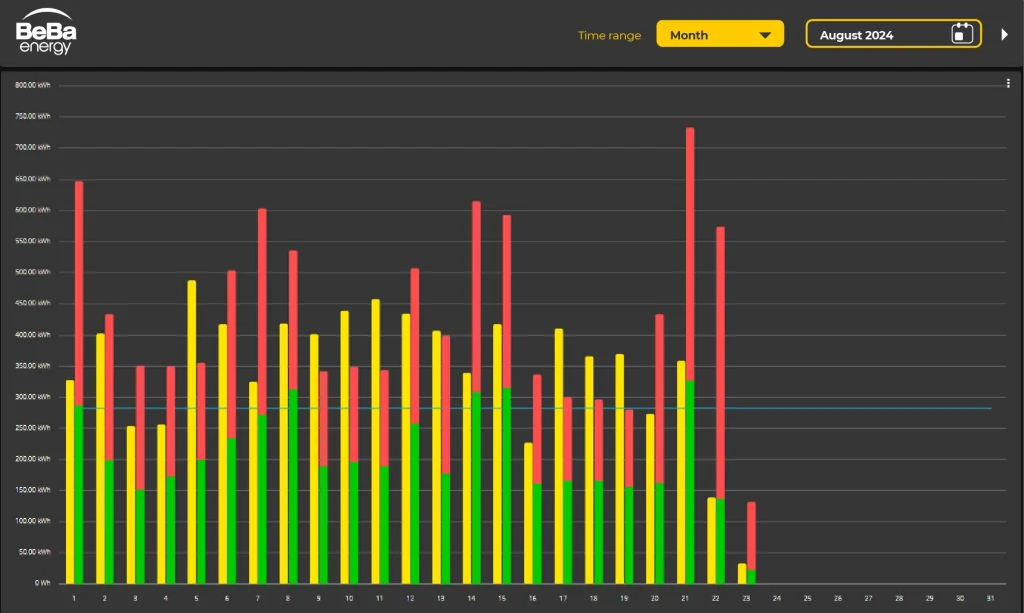Select the Month time range combo box
The height and width of the screenshot is (613, 1024).
click(x=719, y=34)
